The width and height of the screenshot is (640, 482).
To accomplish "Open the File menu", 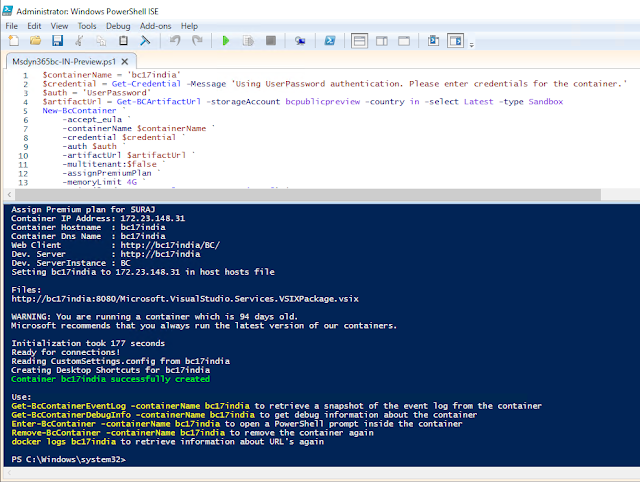I will [11, 26].
